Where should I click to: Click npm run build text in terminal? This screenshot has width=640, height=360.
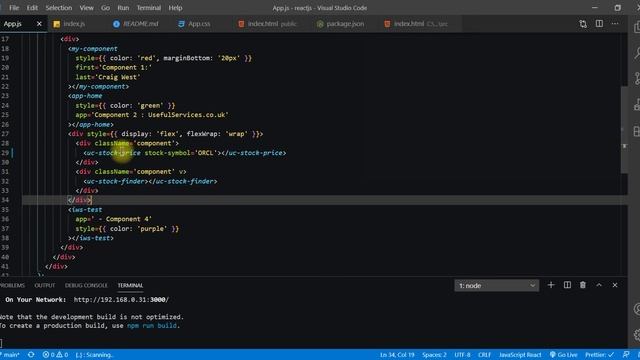click(152, 326)
